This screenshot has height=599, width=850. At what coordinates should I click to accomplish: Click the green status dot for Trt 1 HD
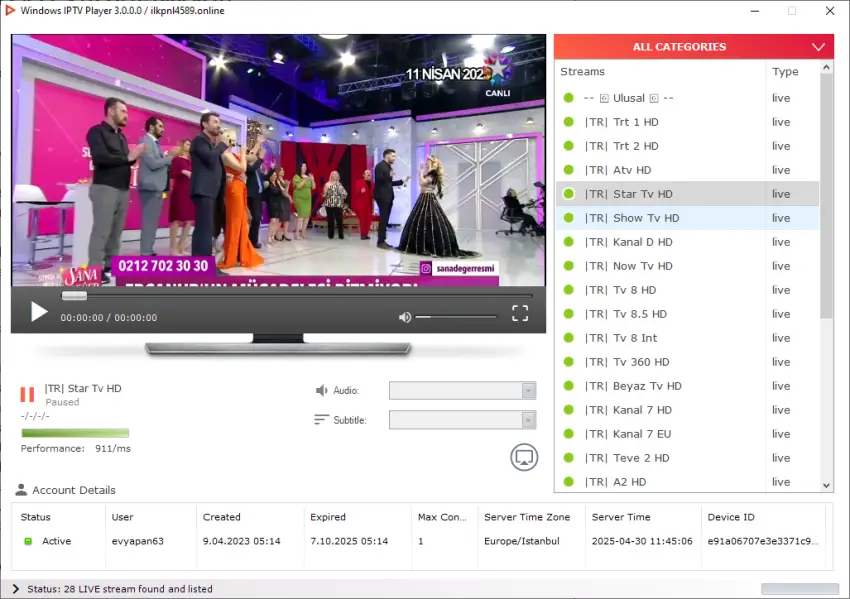(569, 122)
